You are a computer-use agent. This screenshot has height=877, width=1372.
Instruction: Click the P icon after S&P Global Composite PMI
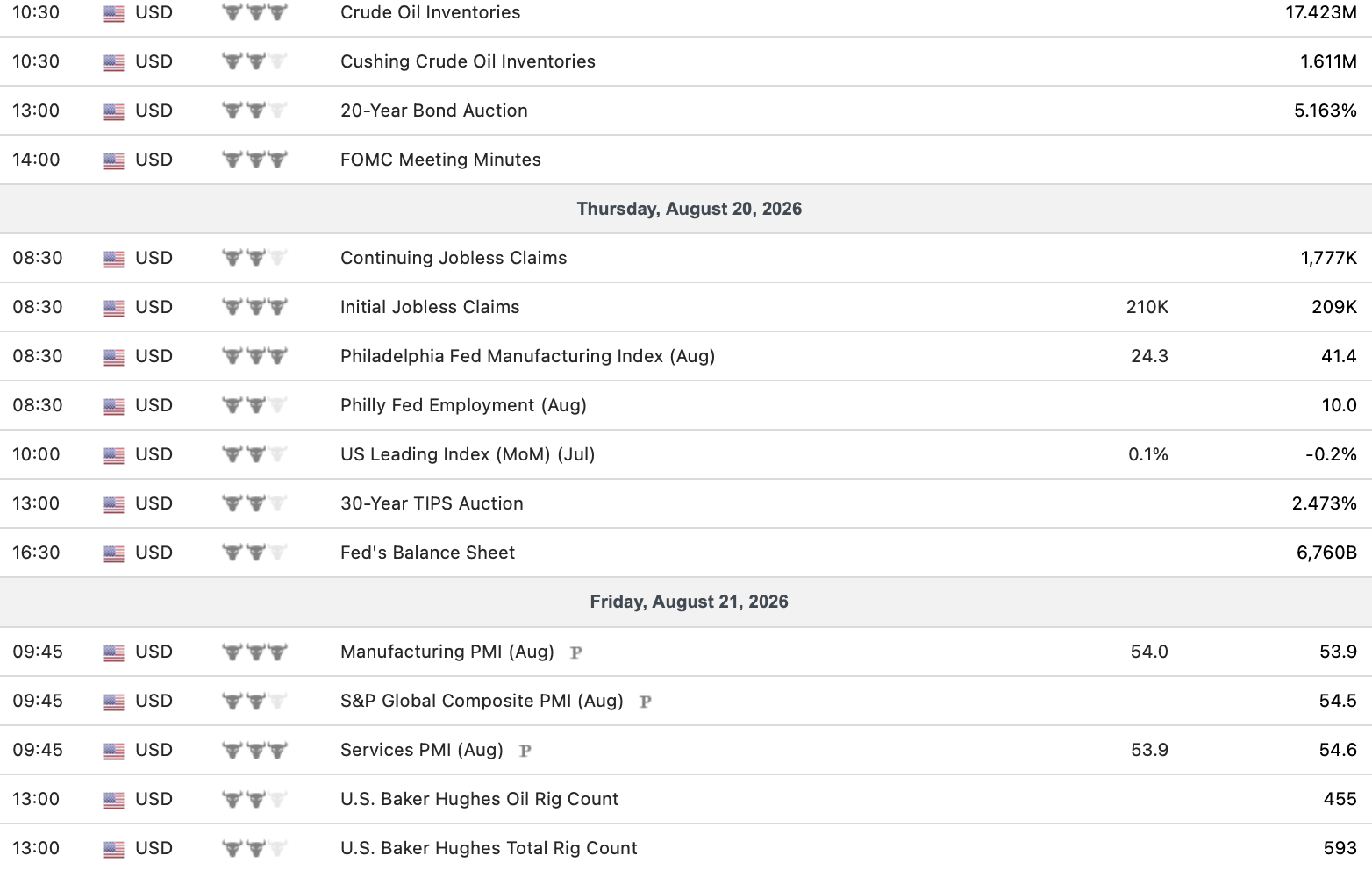[646, 702]
